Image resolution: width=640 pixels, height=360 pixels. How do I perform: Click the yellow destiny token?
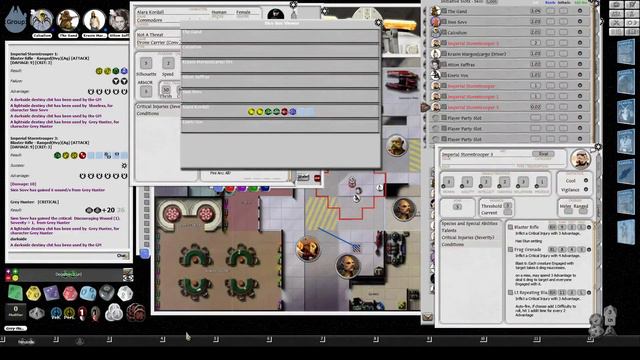[x=69, y=313]
